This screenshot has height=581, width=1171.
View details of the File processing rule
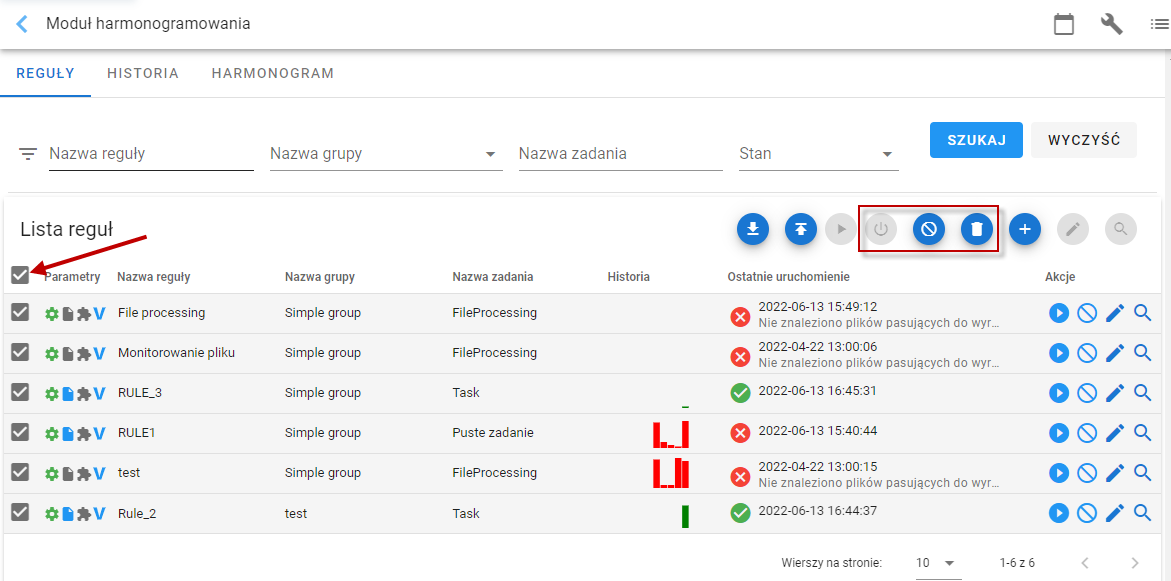point(1143,313)
